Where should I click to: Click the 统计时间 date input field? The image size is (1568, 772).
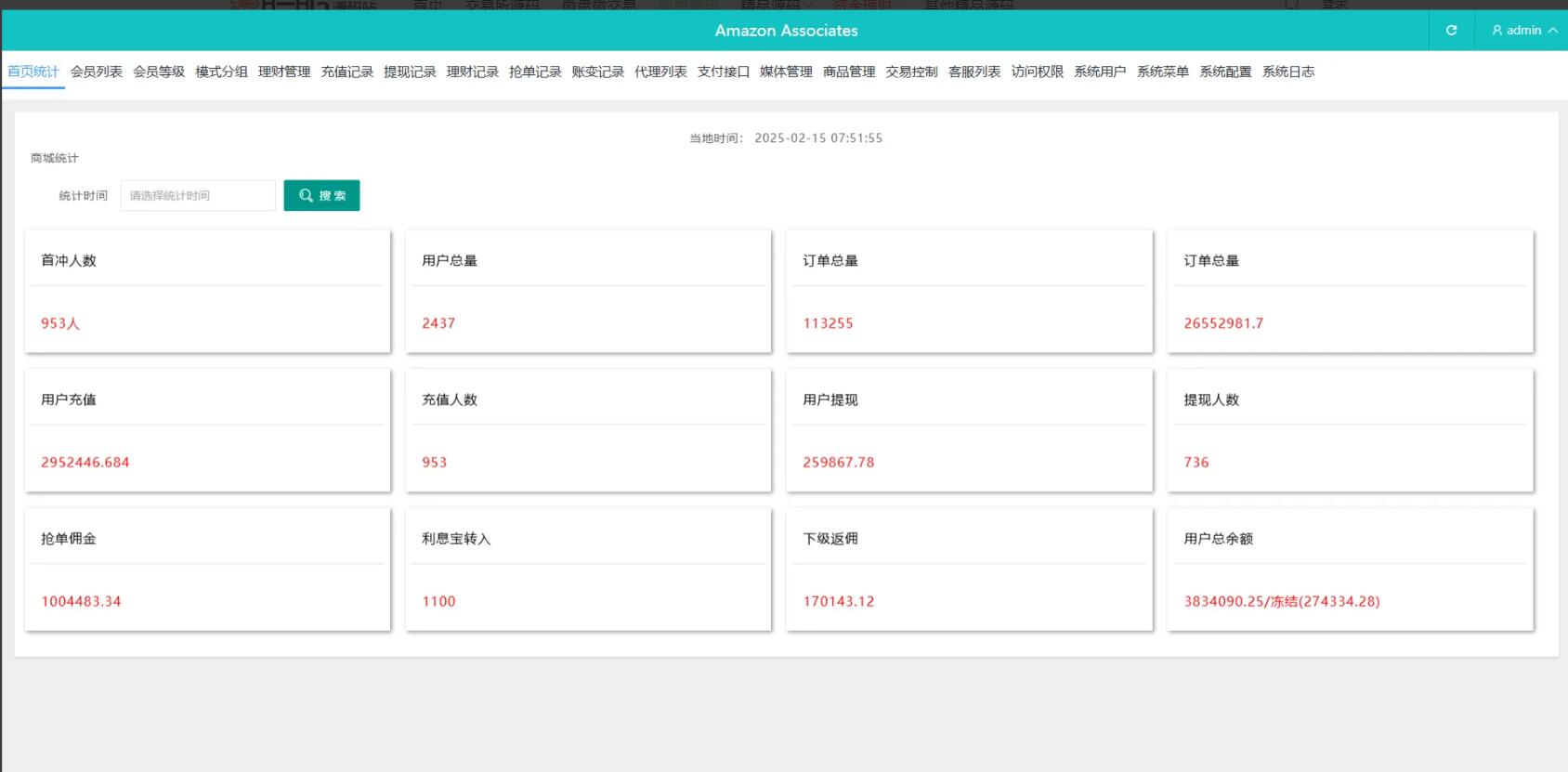[198, 195]
